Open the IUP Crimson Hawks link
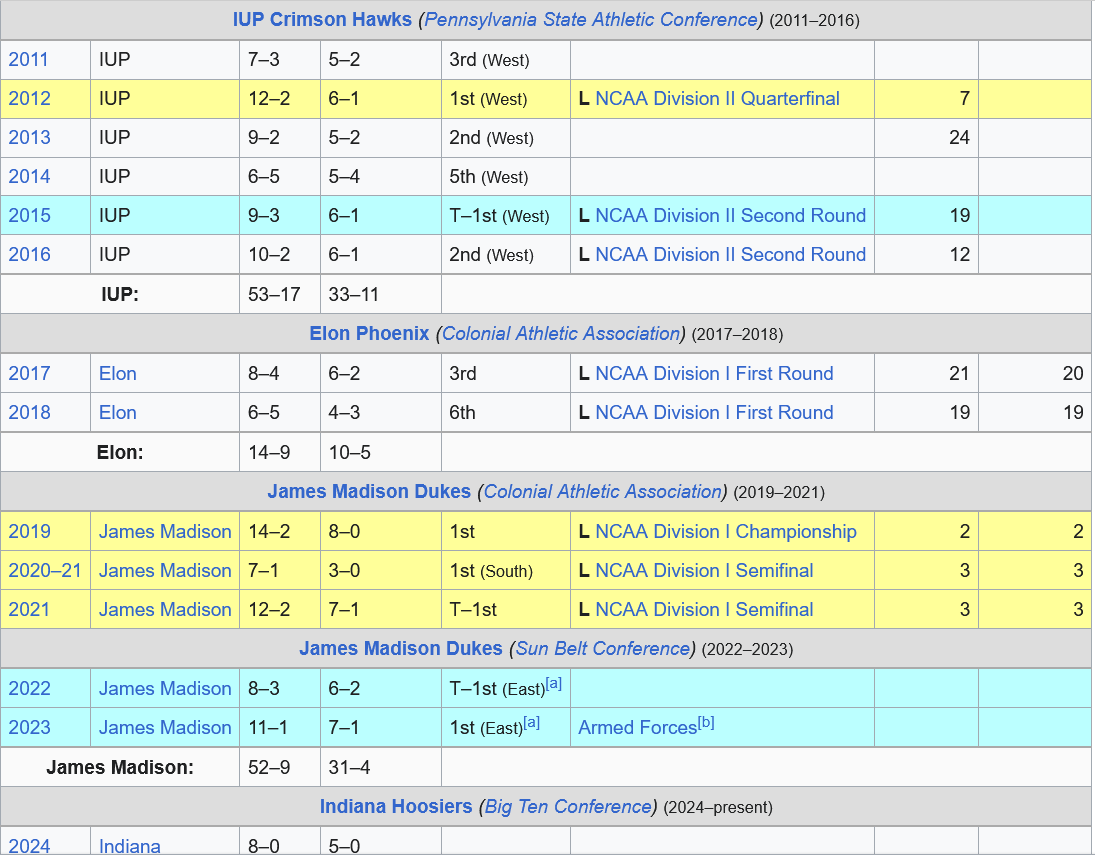 tap(322, 20)
